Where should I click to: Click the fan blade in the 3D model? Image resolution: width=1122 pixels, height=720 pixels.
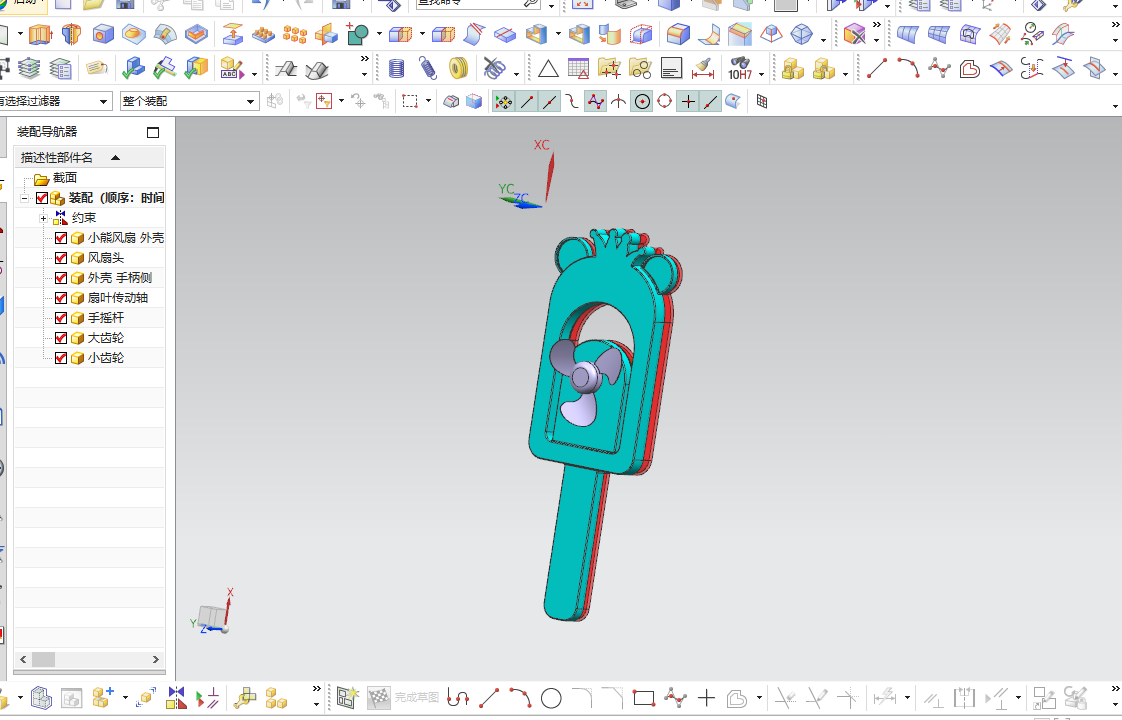point(583,381)
